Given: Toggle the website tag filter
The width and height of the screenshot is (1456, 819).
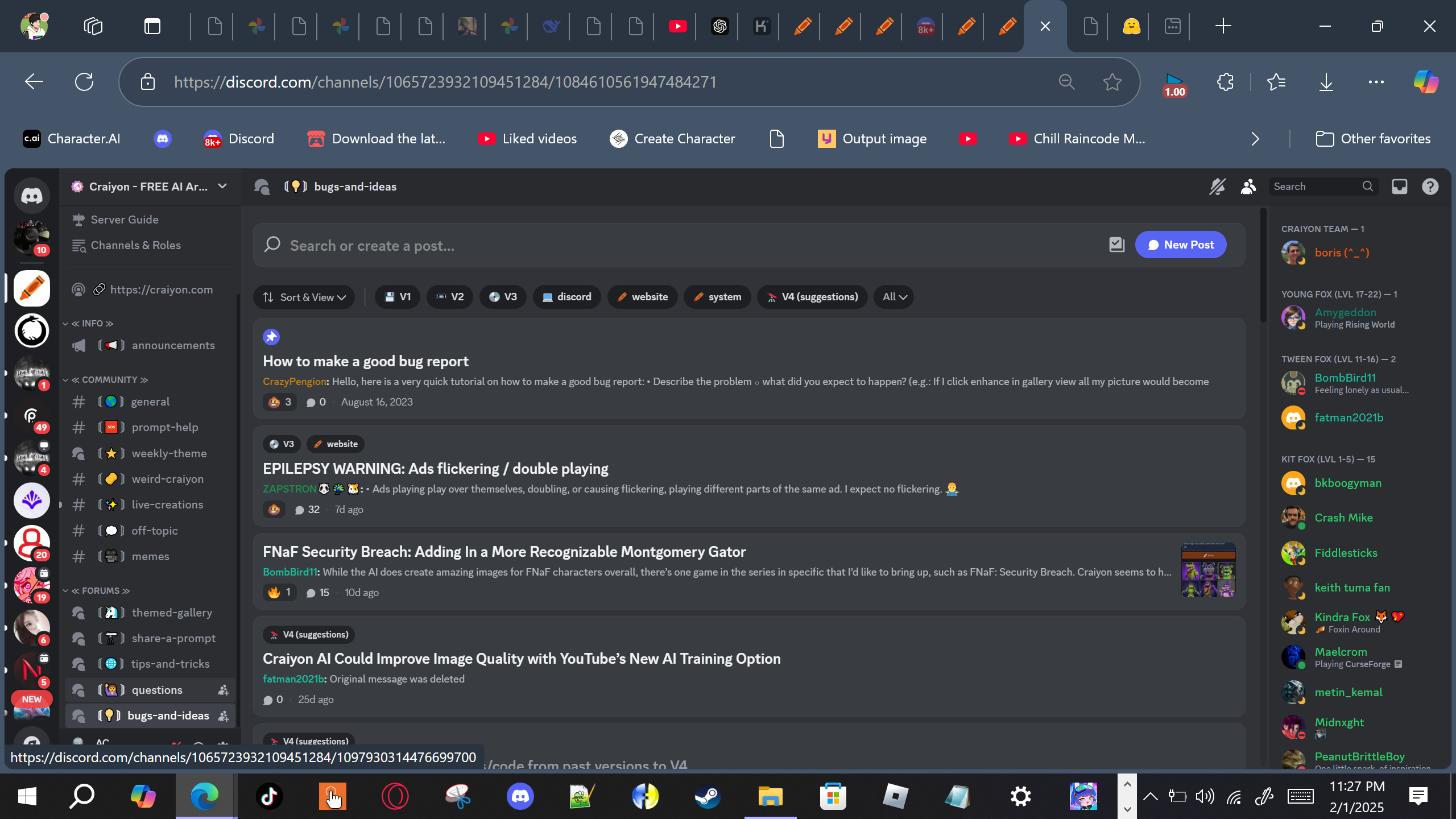Looking at the screenshot, I should click(x=642, y=297).
